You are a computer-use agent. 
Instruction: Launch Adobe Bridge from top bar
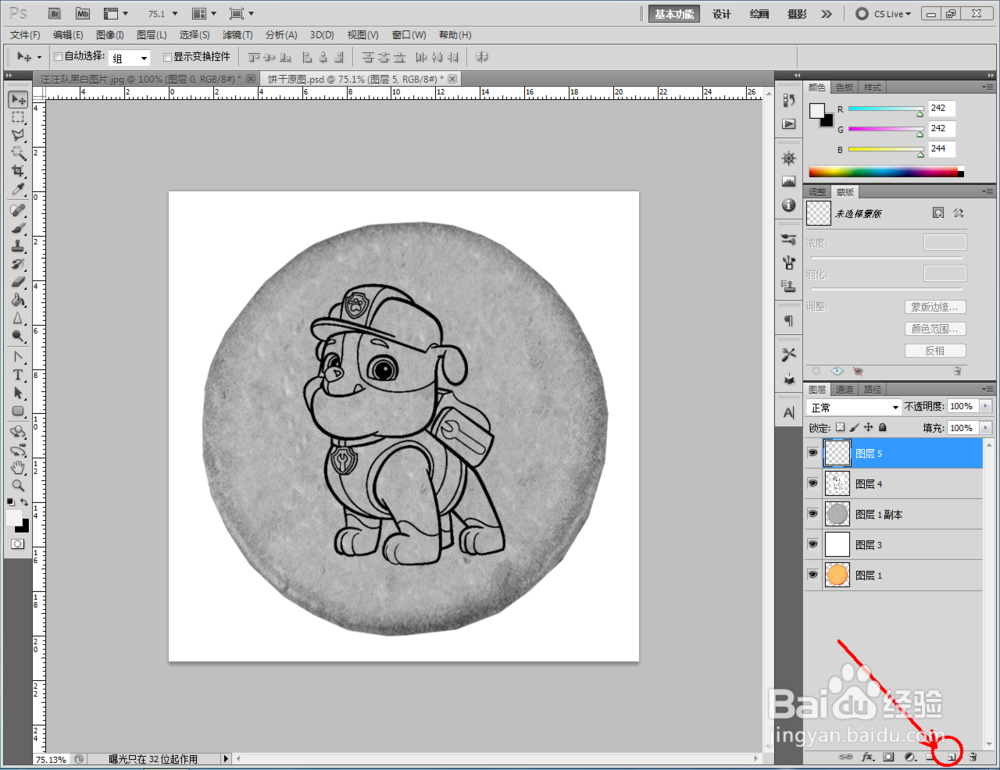point(55,13)
